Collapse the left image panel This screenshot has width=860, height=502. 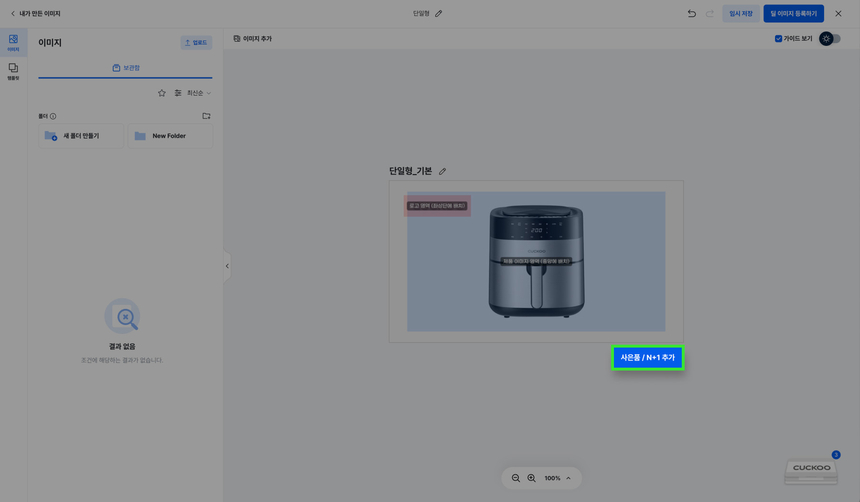tap(227, 266)
